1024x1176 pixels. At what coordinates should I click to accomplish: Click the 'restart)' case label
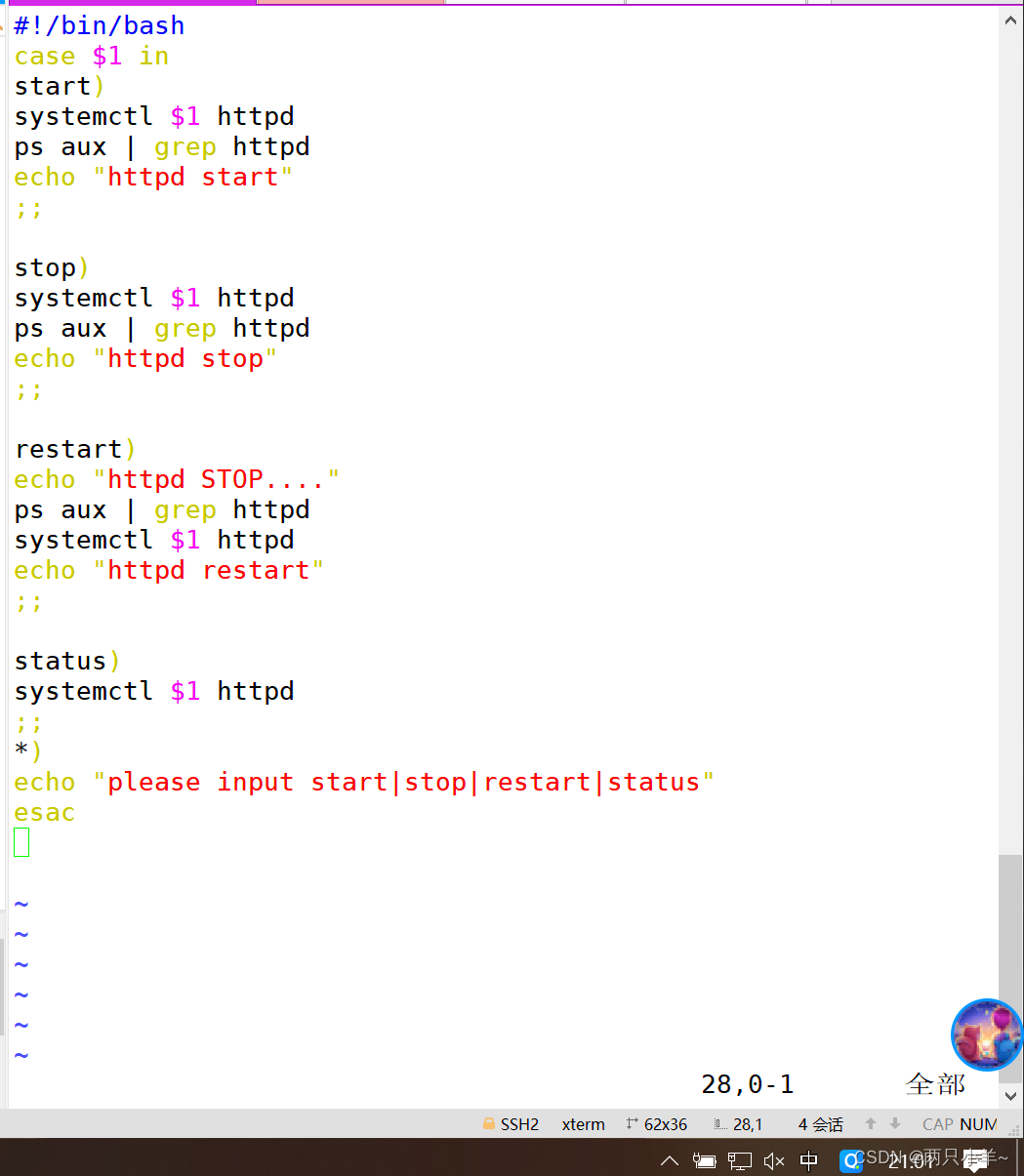[x=76, y=449]
